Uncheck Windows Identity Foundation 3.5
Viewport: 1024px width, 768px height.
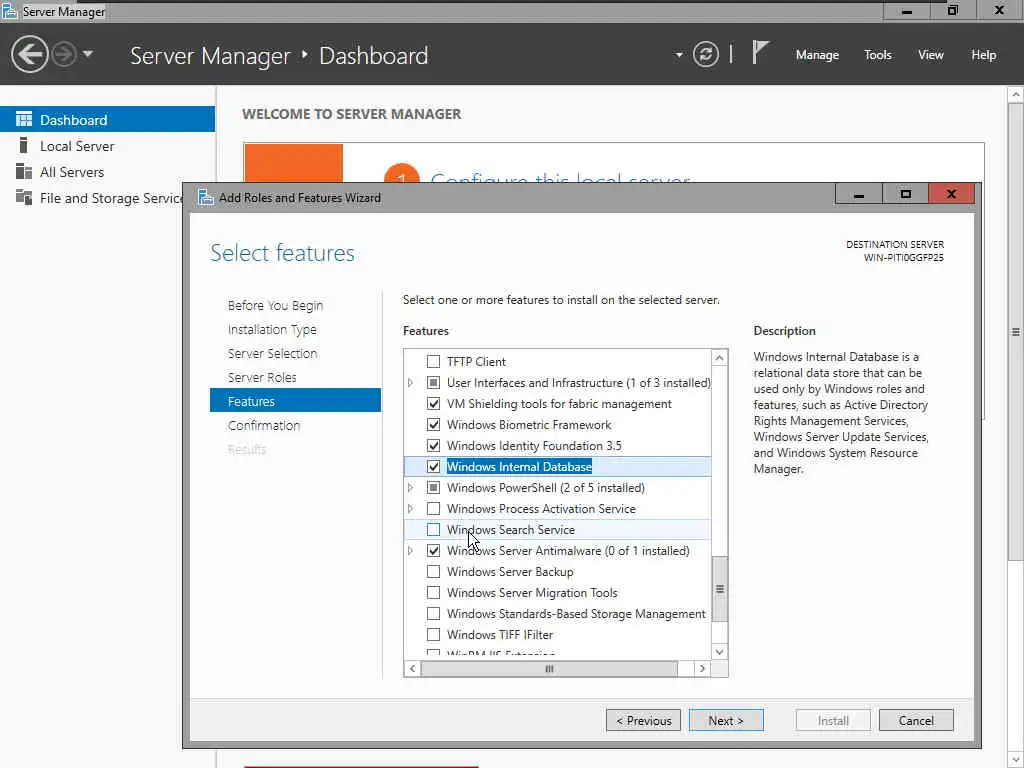pos(433,445)
